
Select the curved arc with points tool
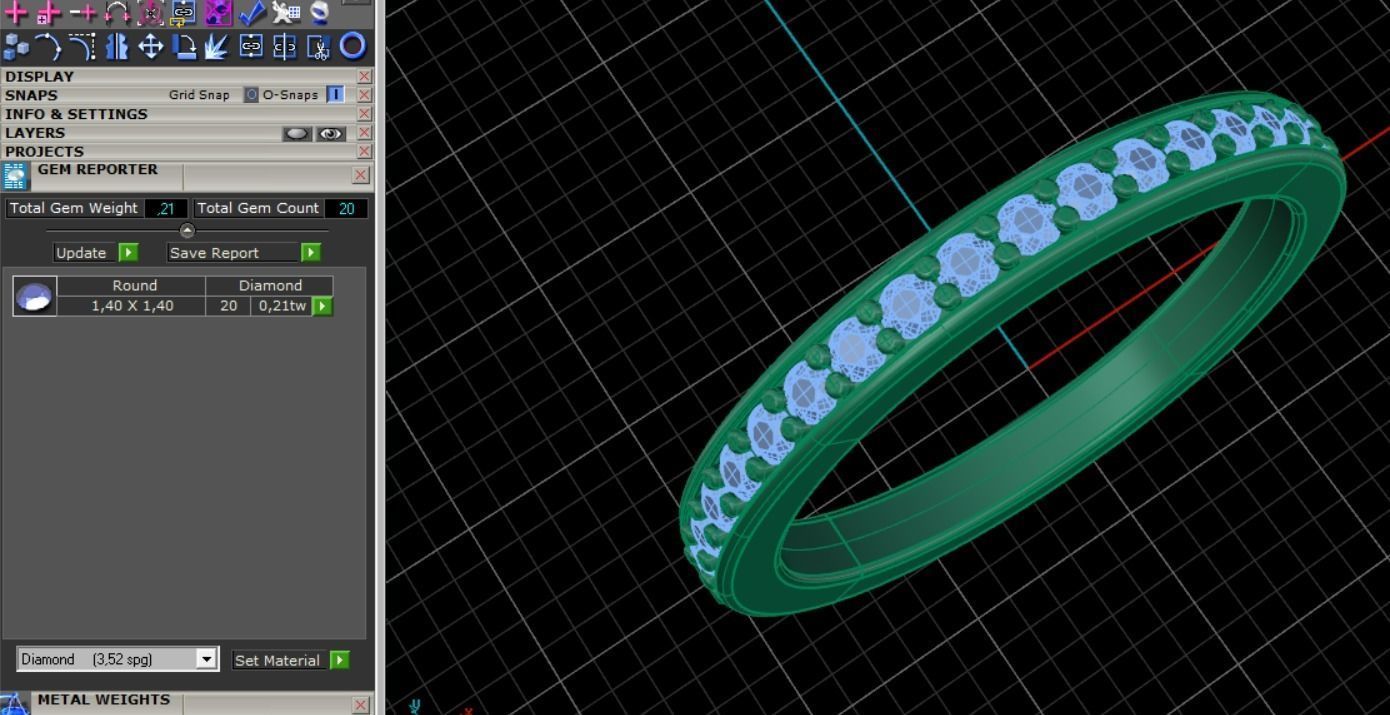pyautogui.click(x=49, y=46)
